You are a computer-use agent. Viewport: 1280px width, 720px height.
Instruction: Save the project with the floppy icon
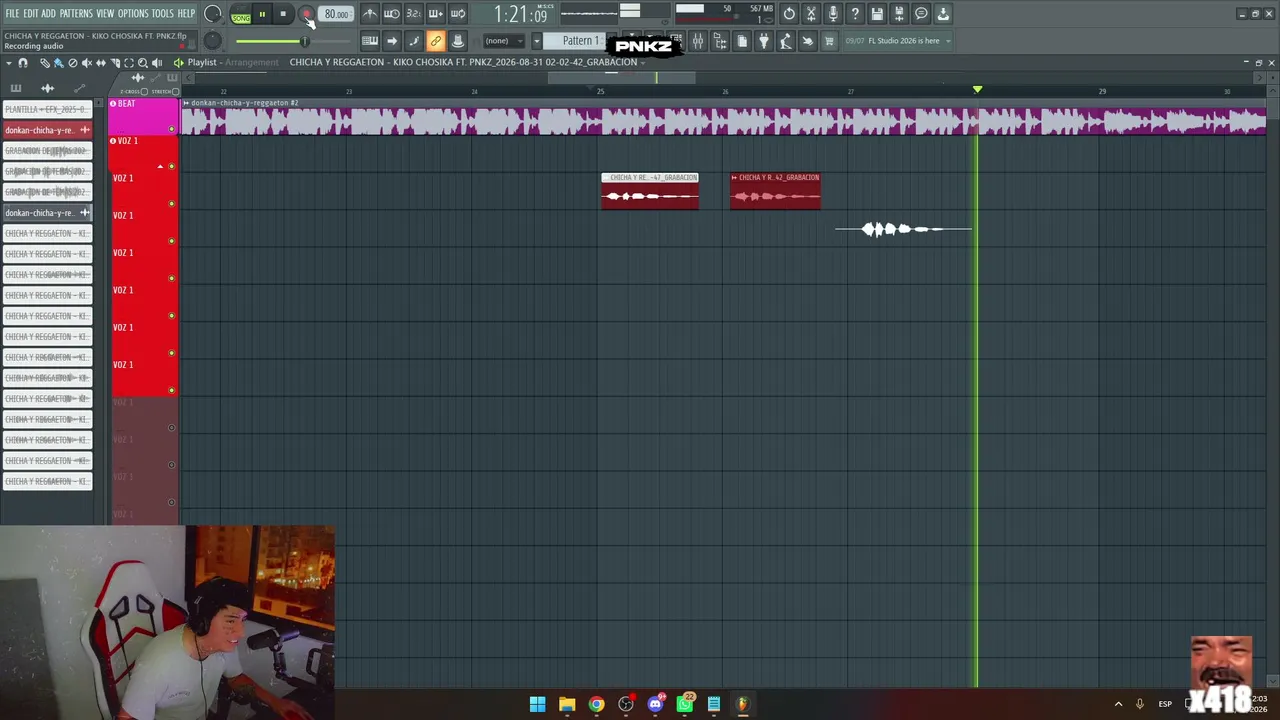[877, 14]
